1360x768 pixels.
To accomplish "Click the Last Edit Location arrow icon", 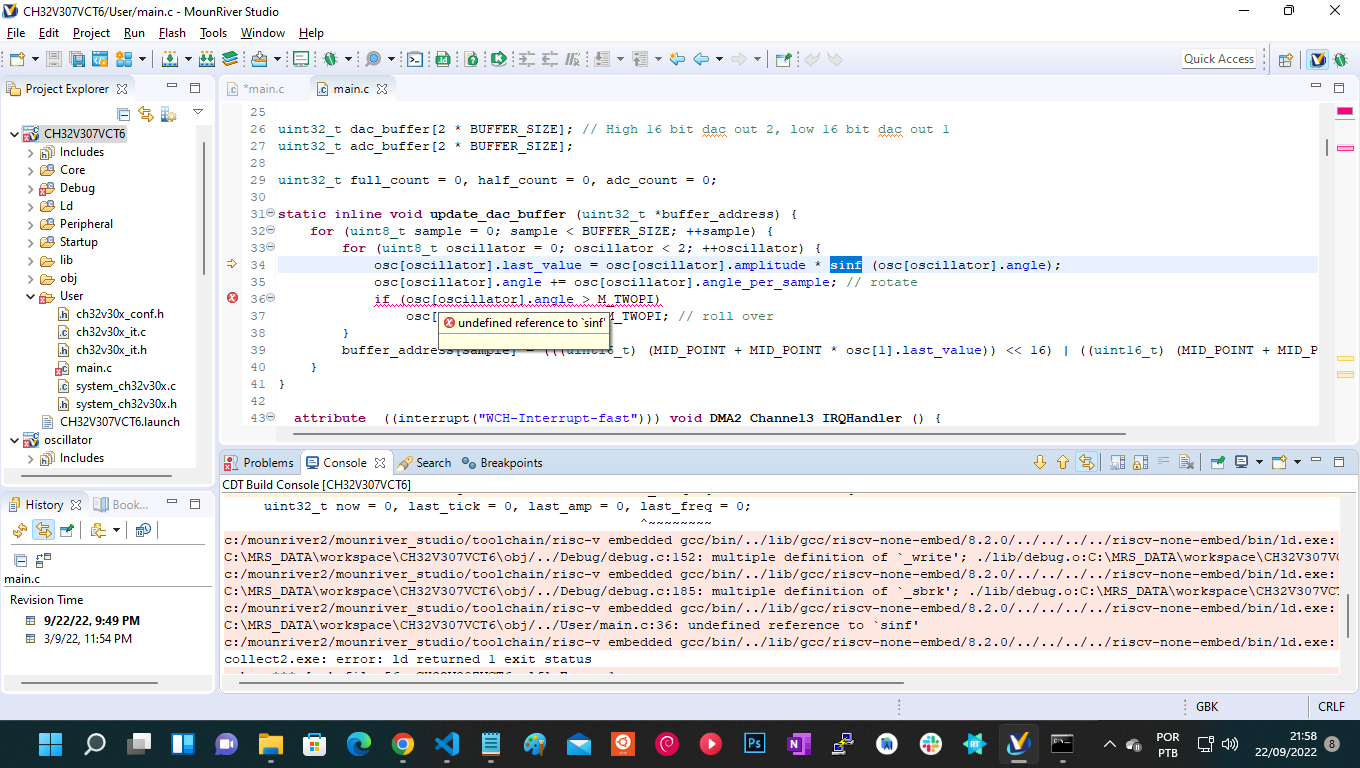I will (677, 59).
